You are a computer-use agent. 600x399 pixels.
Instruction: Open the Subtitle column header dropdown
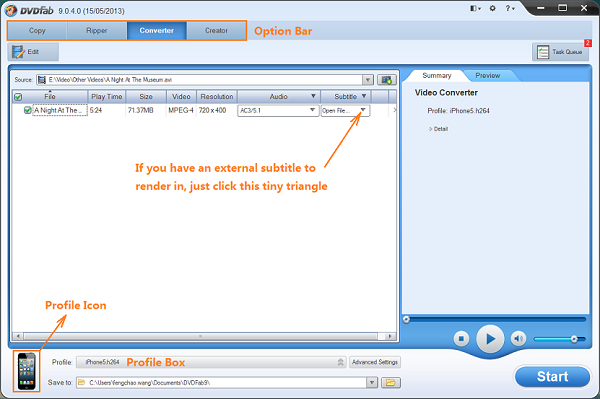(x=364, y=96)
